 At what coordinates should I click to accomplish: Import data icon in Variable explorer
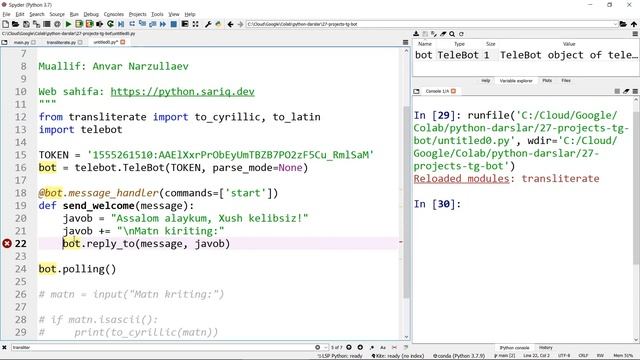click(416, 34)
